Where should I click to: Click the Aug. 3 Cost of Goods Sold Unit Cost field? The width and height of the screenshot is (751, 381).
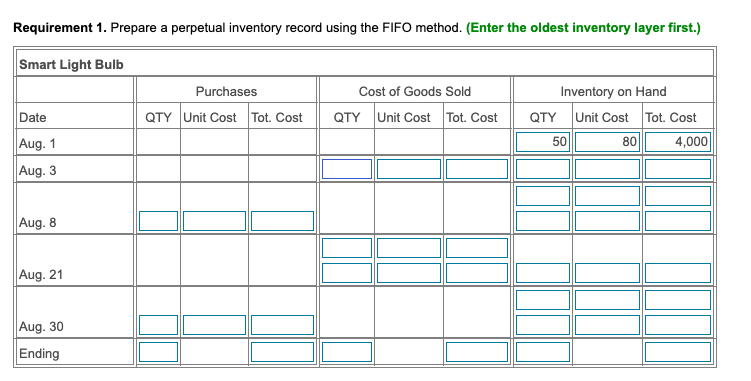[x=409, y=169]
